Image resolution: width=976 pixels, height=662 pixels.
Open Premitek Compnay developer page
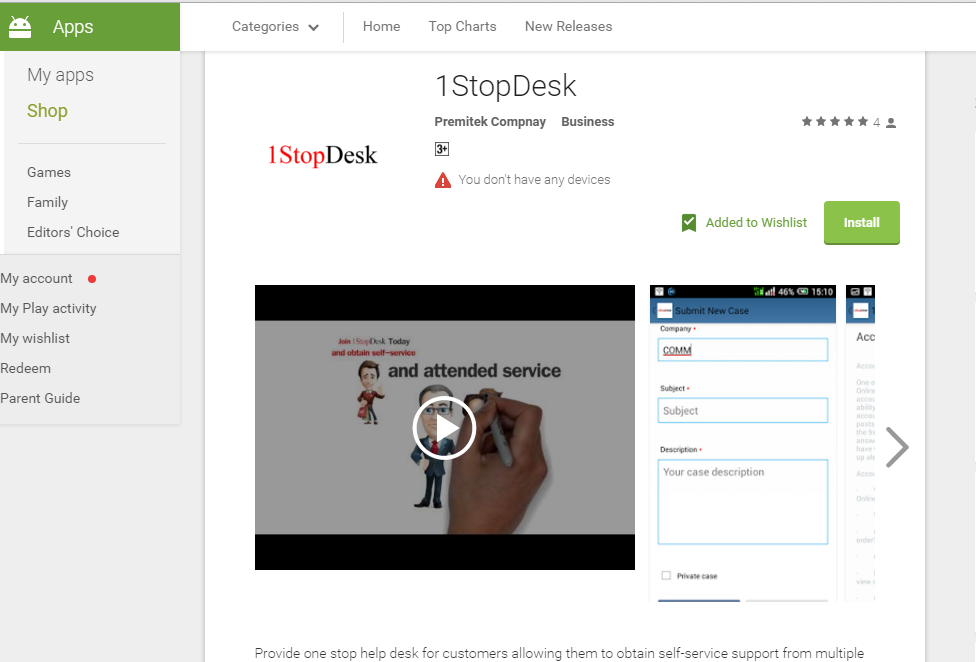coord(490,121)
